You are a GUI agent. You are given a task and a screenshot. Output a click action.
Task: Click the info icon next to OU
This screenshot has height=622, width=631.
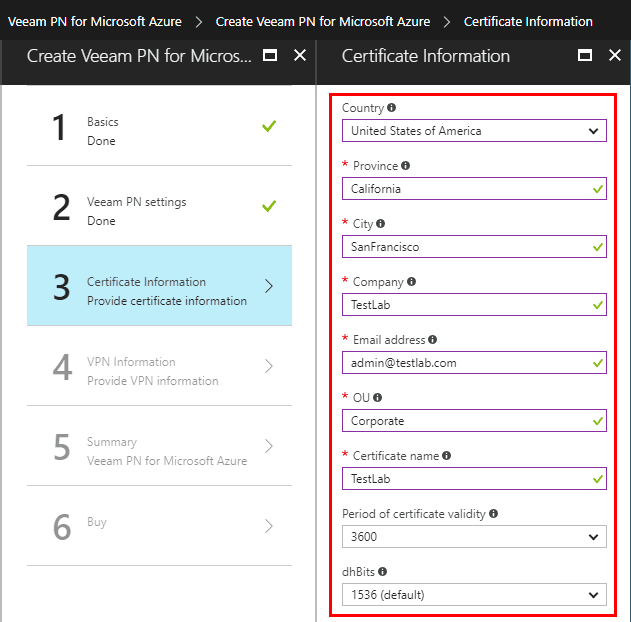(x=378, y=398)
